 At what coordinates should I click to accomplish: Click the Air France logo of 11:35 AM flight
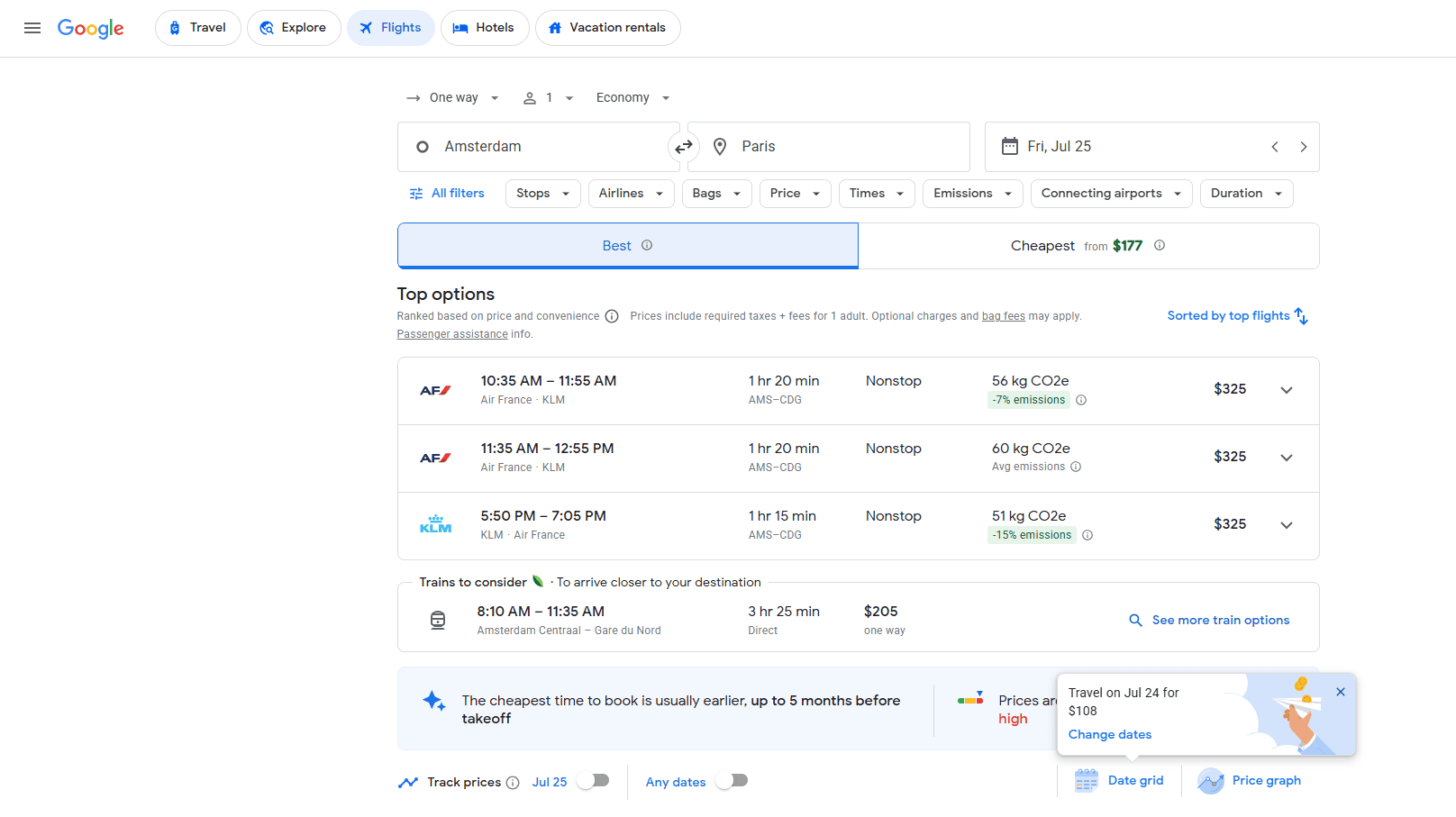click(435, 458)
